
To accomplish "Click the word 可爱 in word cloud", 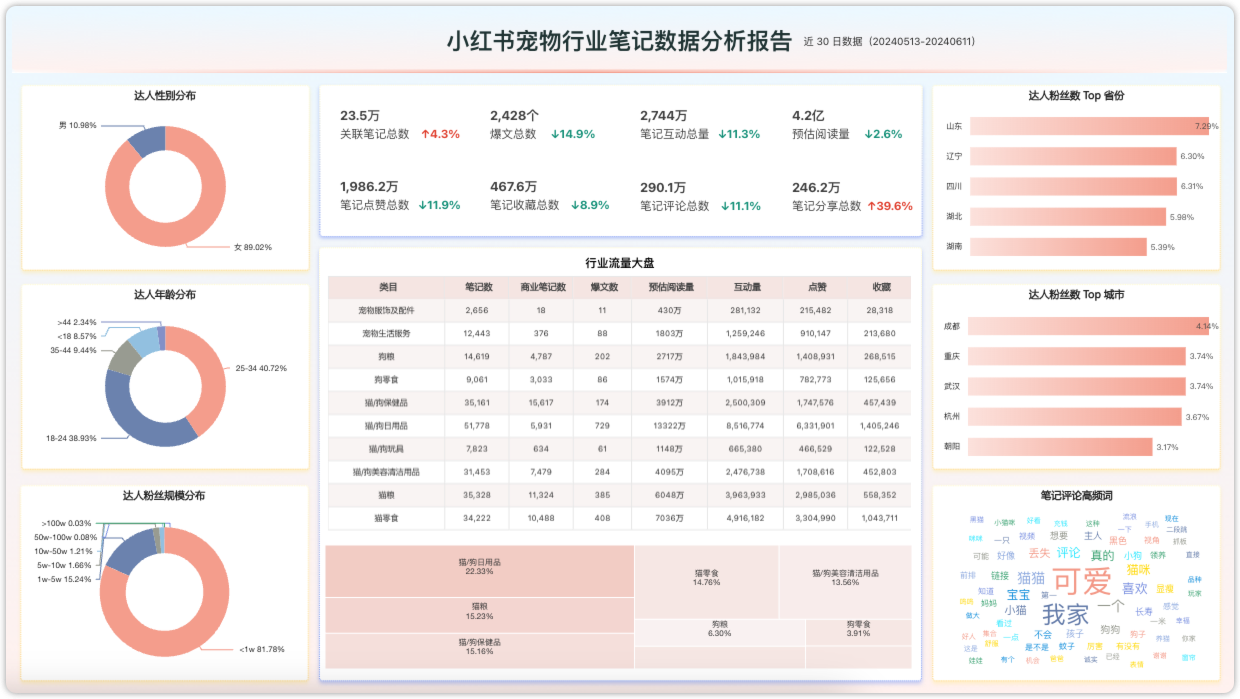I will click(x=1082, y=581).
